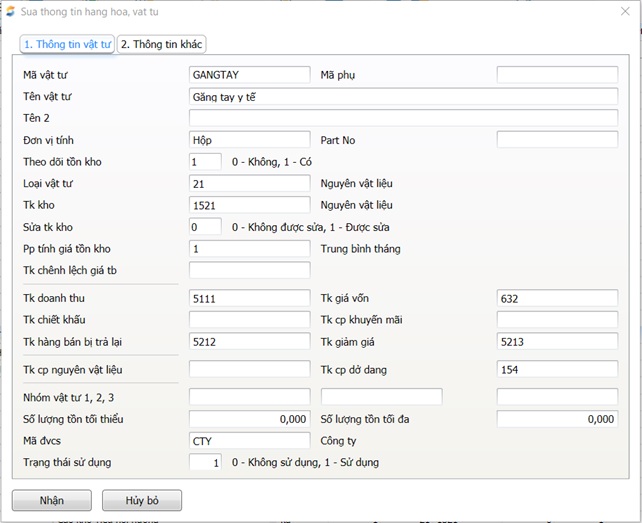Edit the Tk giá vốn field

point(557,298)
